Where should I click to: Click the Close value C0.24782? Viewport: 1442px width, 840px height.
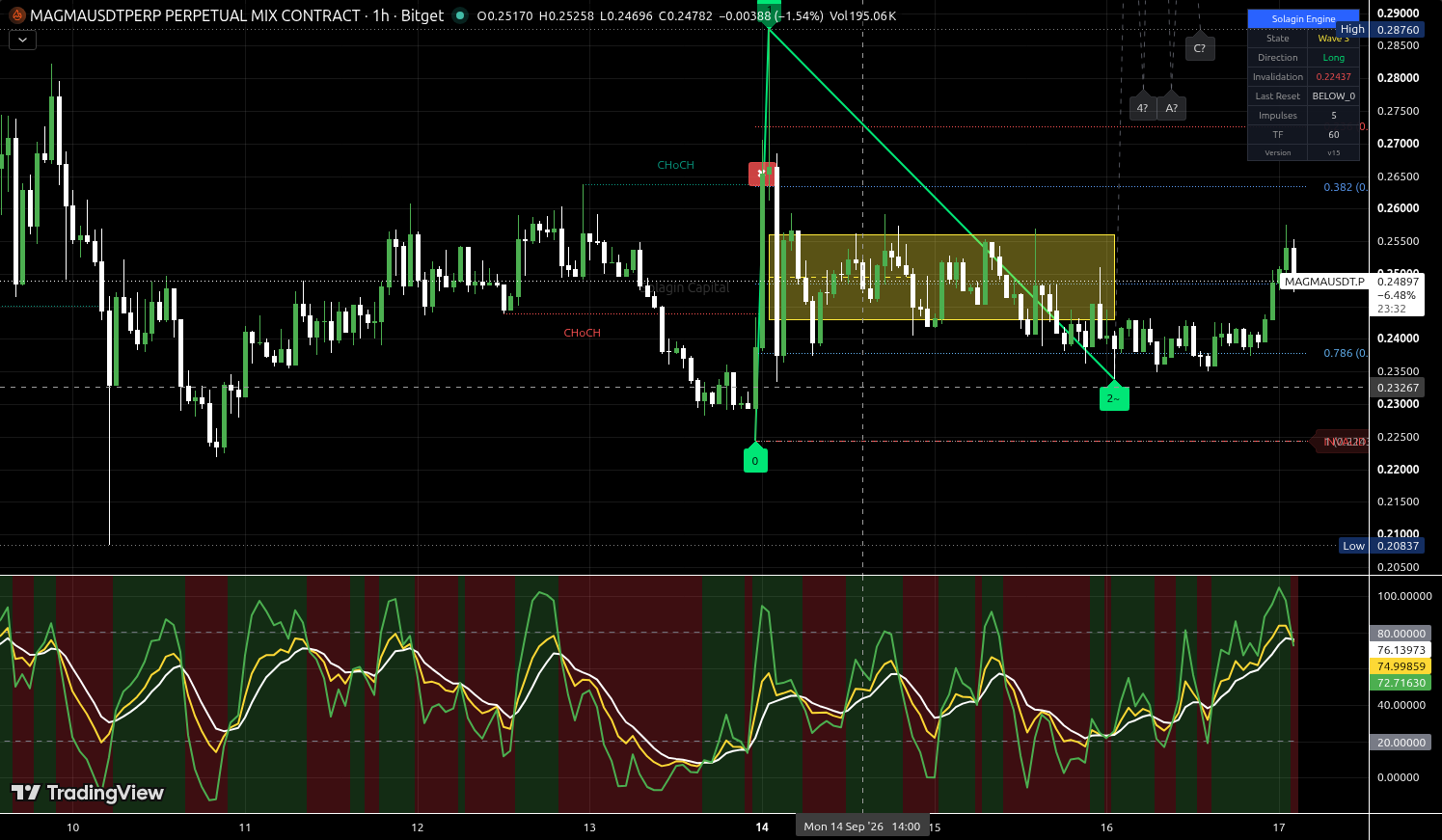click(x=686, y=15)
